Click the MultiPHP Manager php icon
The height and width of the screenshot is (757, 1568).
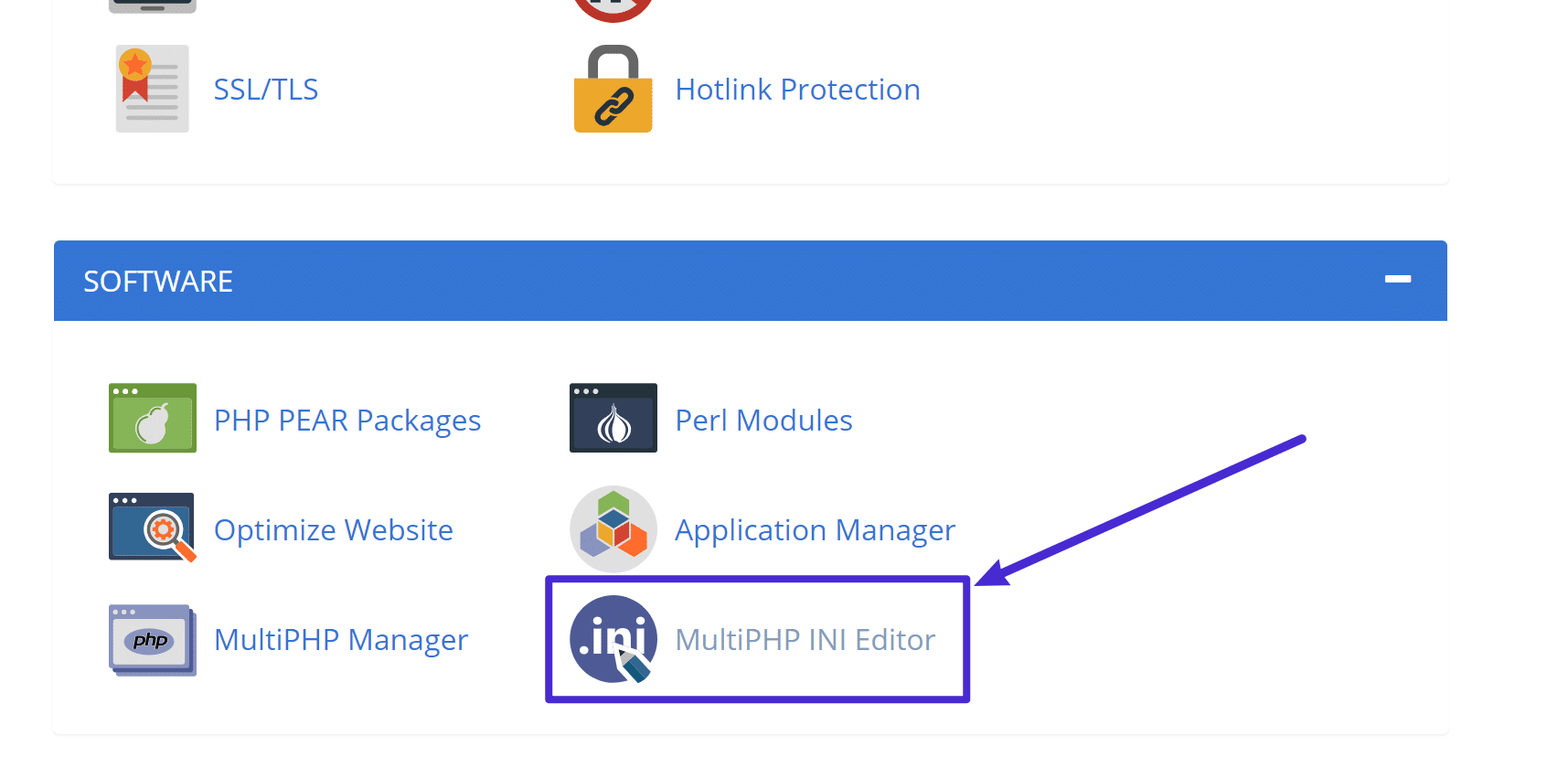pyautogui.click(x=152, y=639)
